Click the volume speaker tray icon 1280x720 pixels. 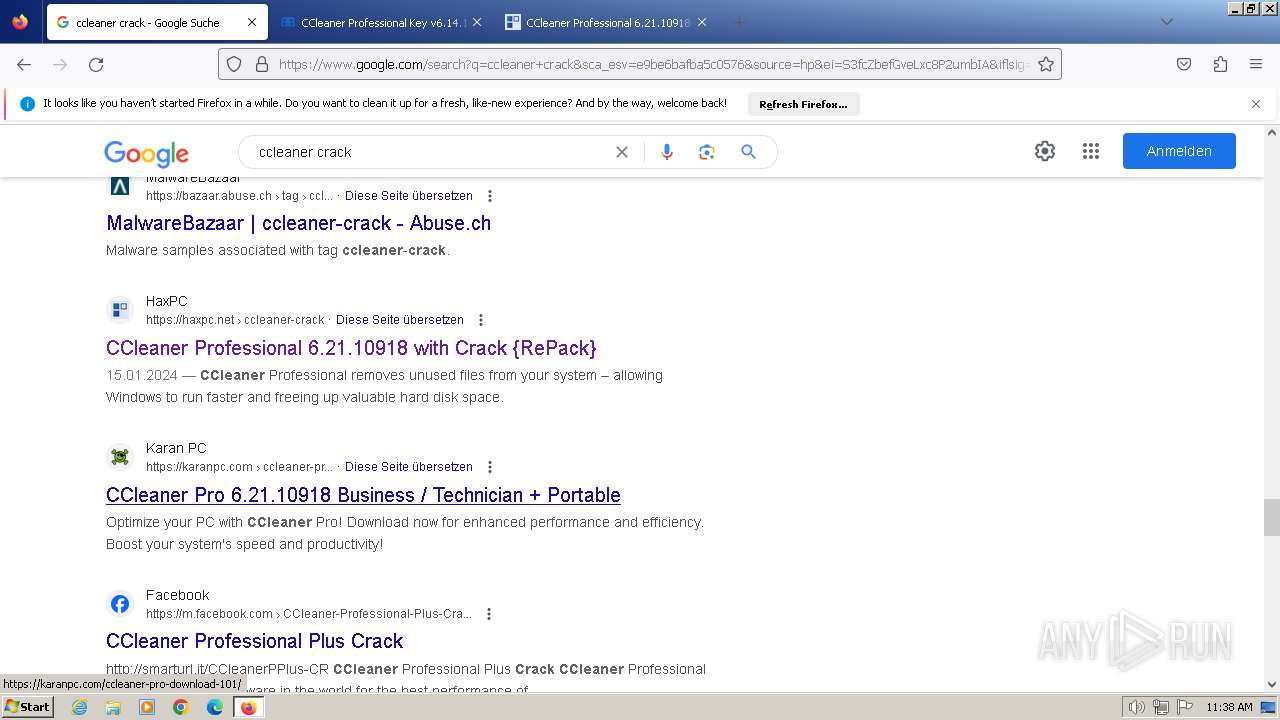[x=1137, y=707]
